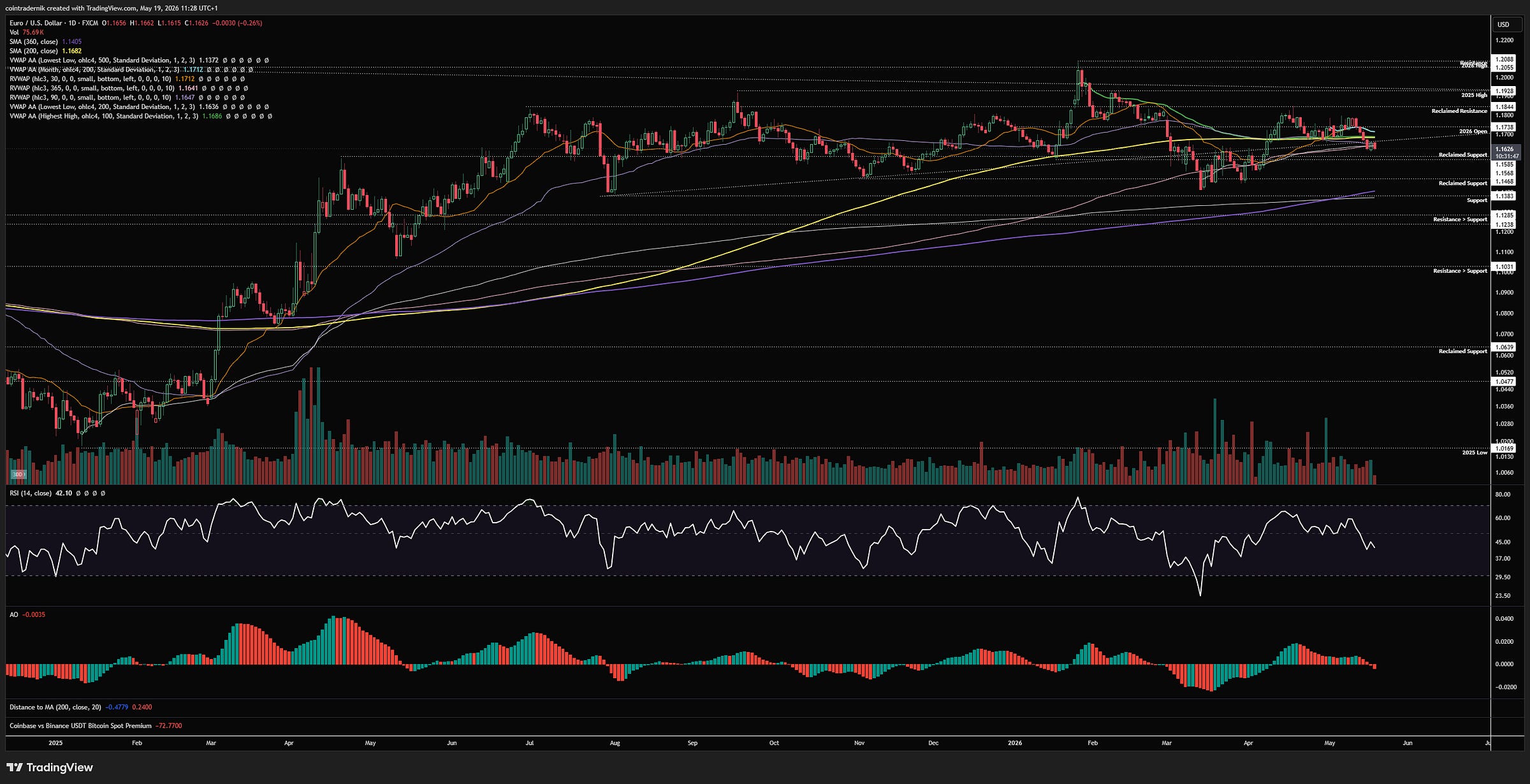Image resolution: width=1530 pixels, height=784 pixels.
Task: Click the 30D badge on the volume pane
Action: point(18,474)
